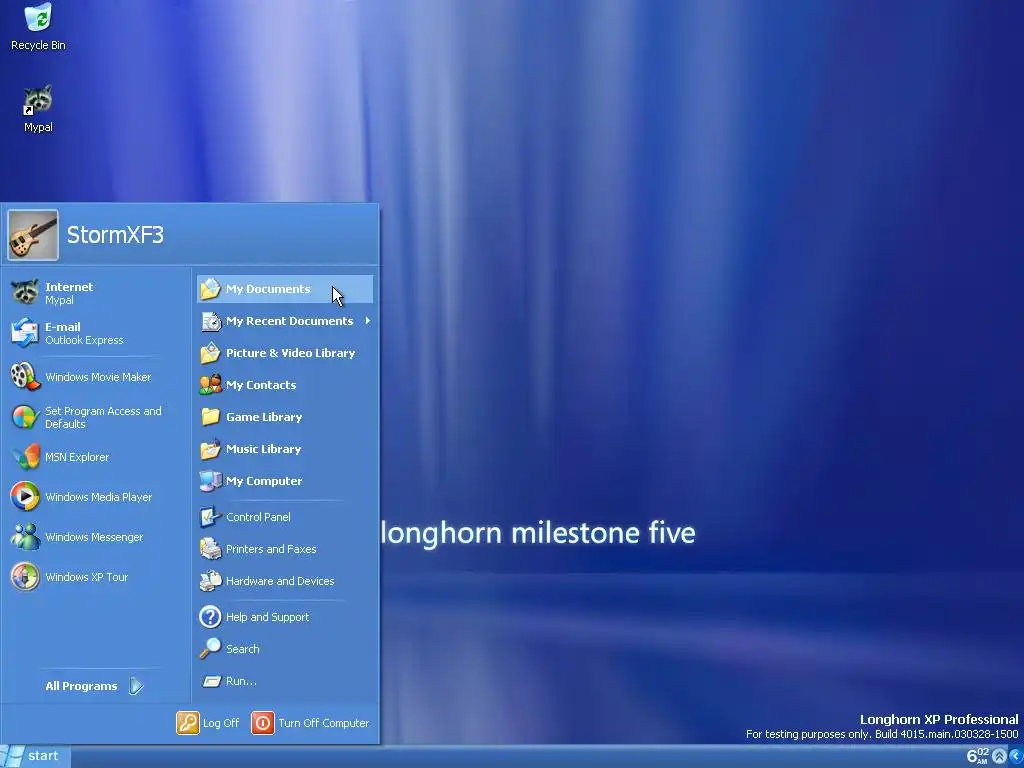Open Set Program Access and Defaults icon

(x=25, y=417)
